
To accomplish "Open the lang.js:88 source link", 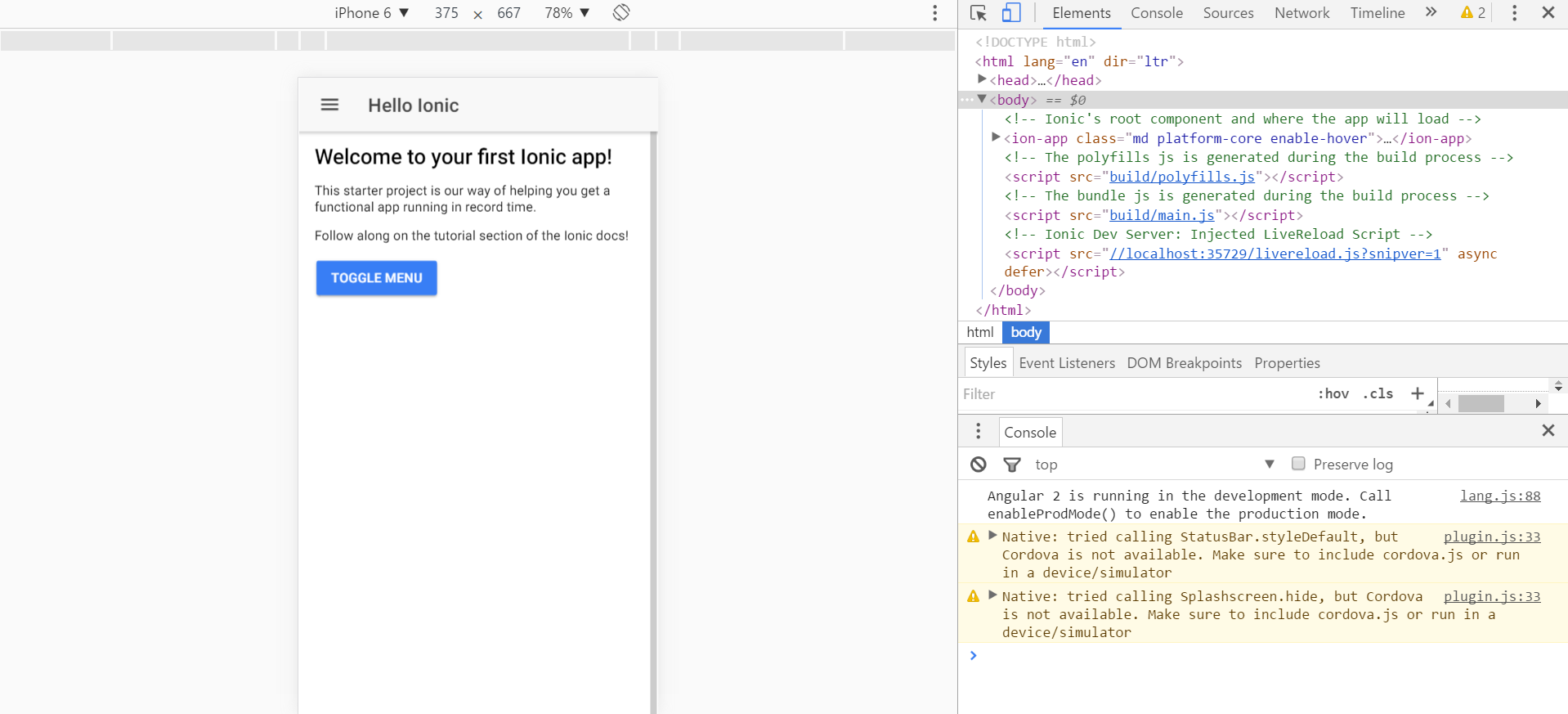I will 1500,496.
